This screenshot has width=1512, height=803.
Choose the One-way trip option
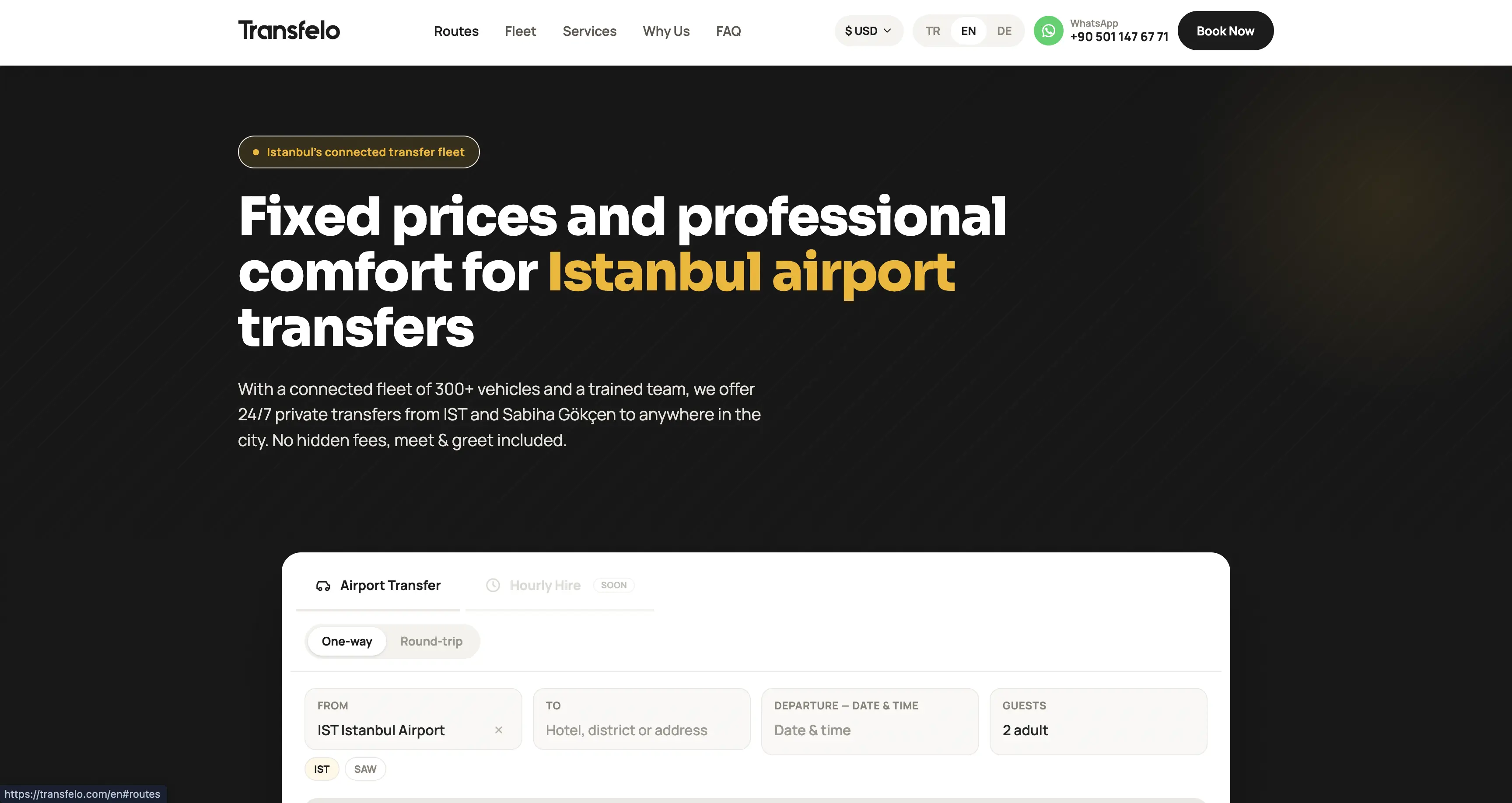pyautogui.click(x=347, y=642)
